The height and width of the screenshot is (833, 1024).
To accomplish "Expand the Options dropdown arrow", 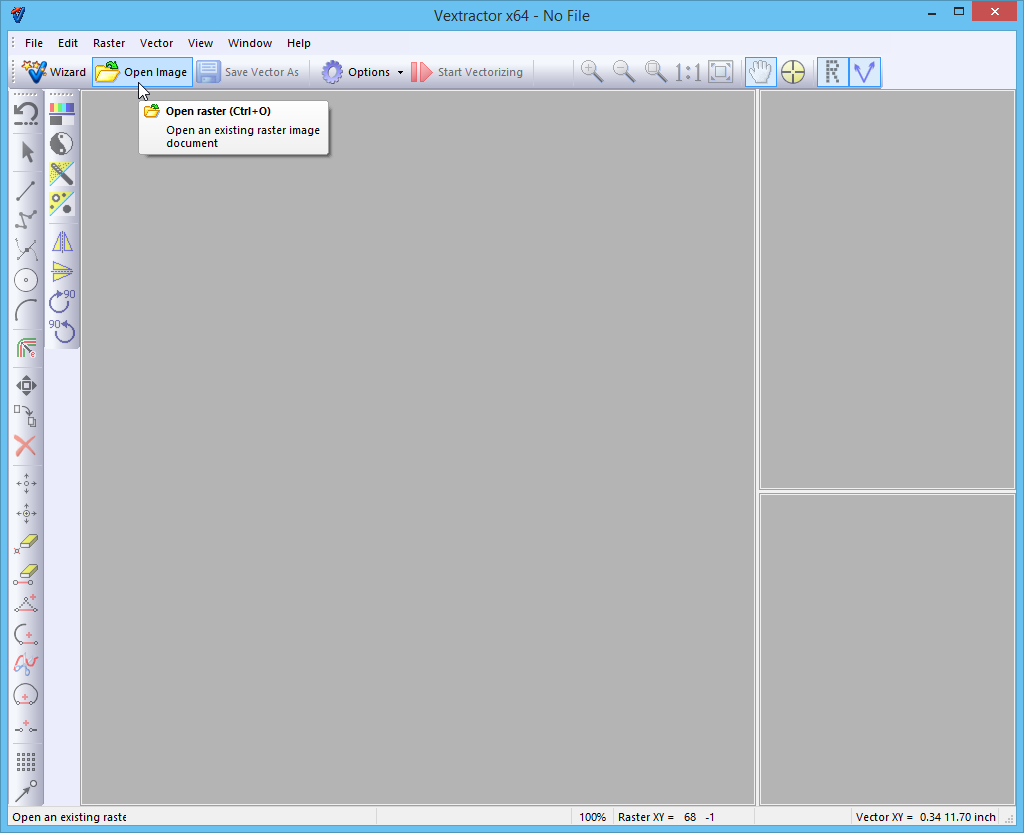I will (400, 72).
